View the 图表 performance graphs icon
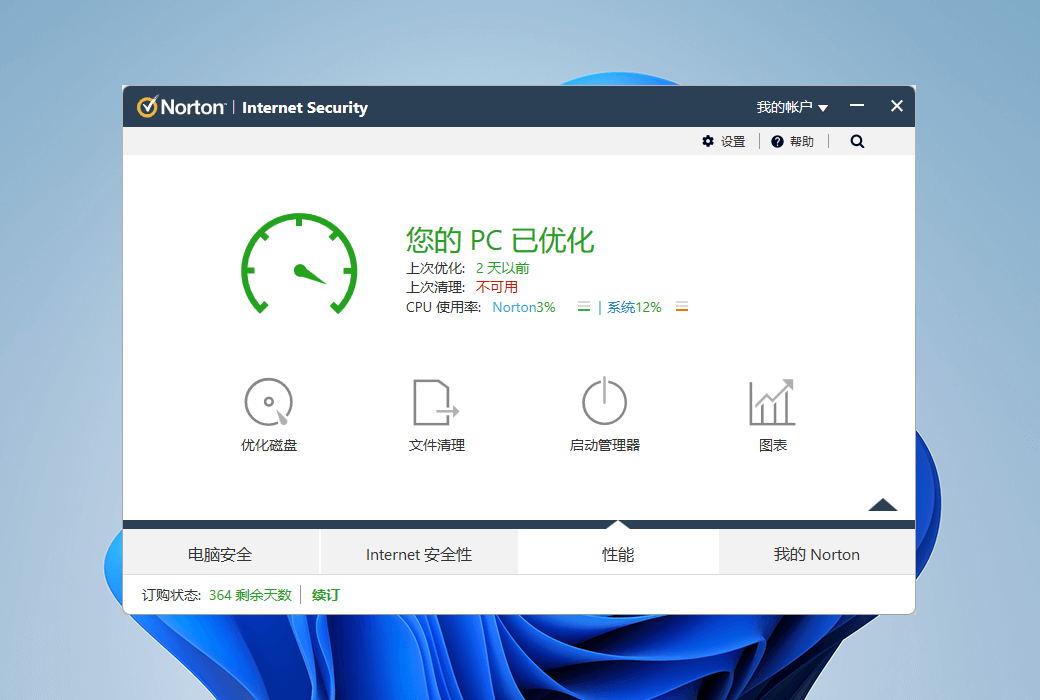1040x700 pixels. tap(772, 402)
